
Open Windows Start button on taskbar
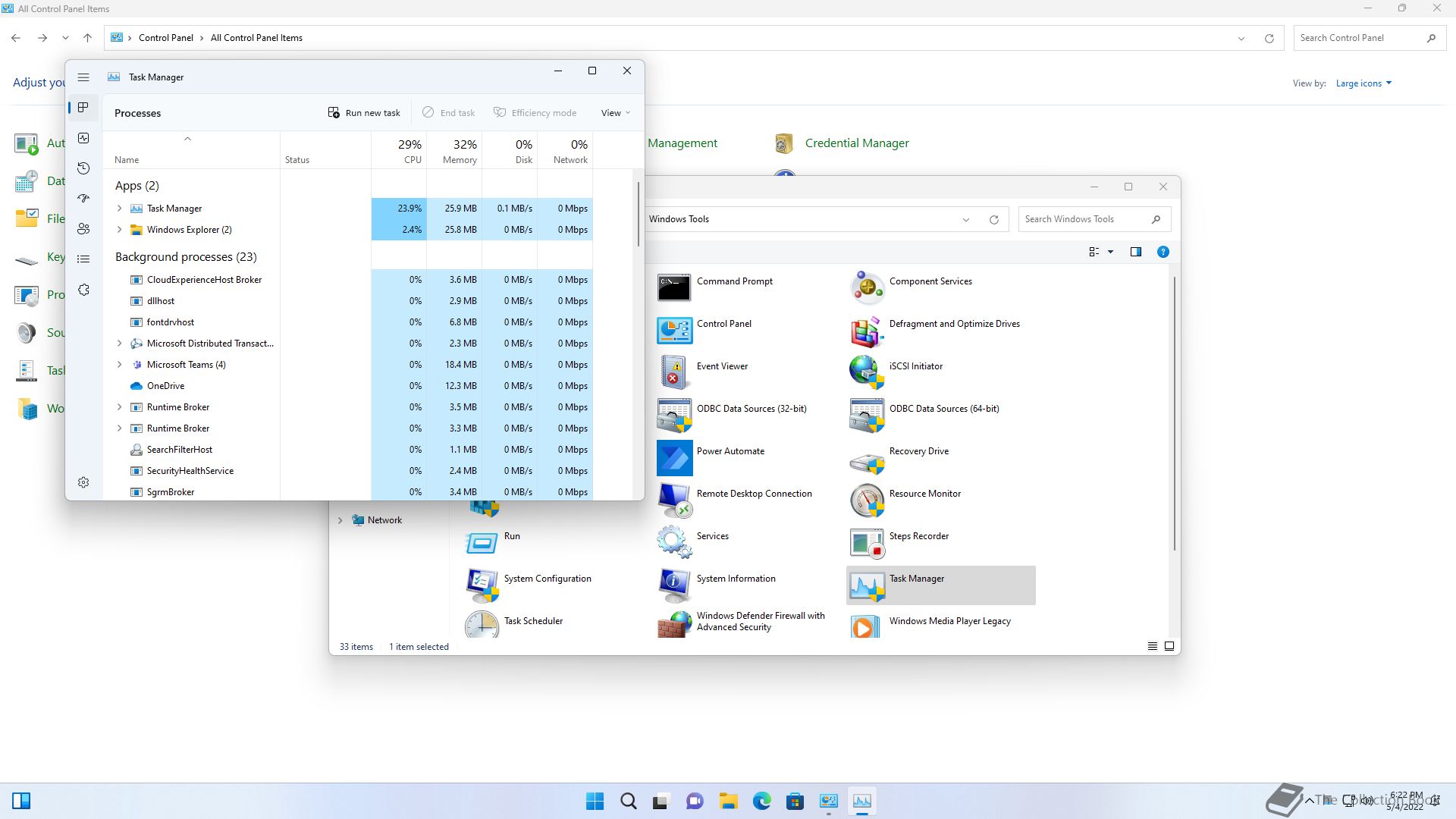click(x=595, y=801)
